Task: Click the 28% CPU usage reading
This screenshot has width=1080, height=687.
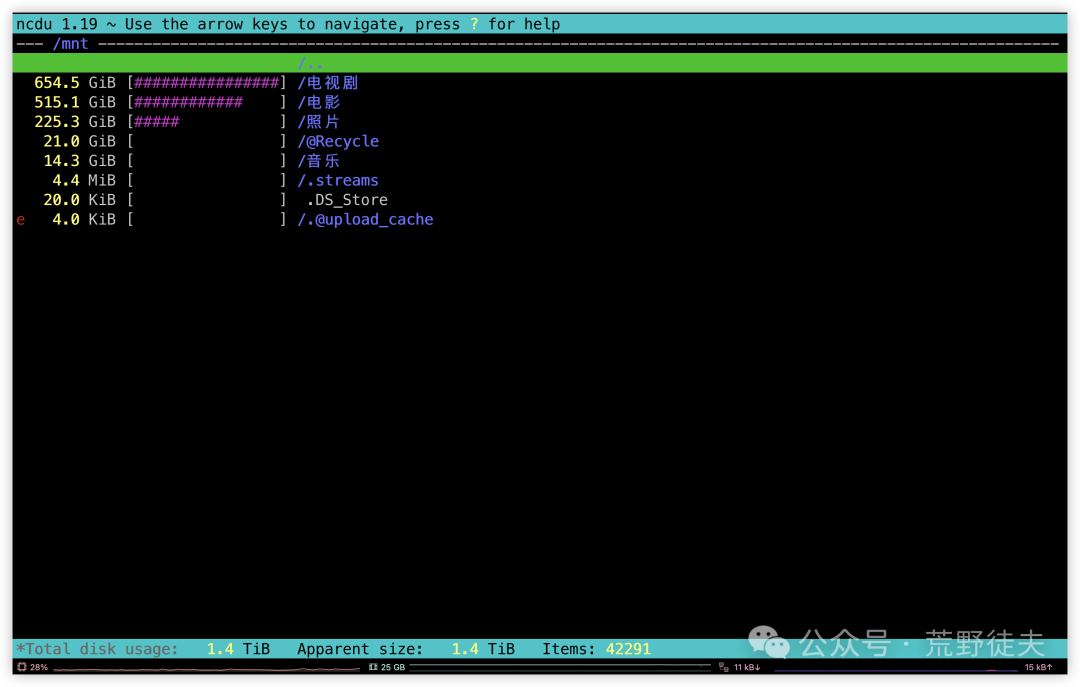Action: (39, 667)
